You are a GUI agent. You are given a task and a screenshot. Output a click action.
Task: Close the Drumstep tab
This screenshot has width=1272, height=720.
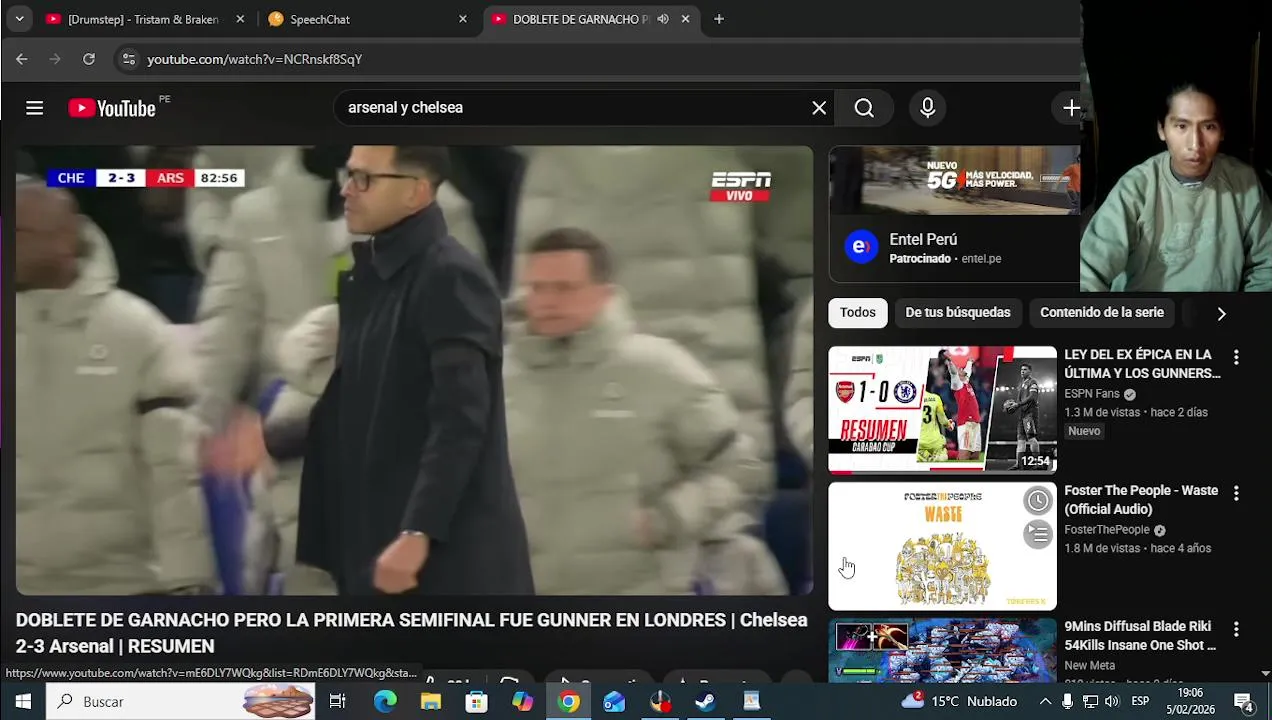click(x=240, y=19)
